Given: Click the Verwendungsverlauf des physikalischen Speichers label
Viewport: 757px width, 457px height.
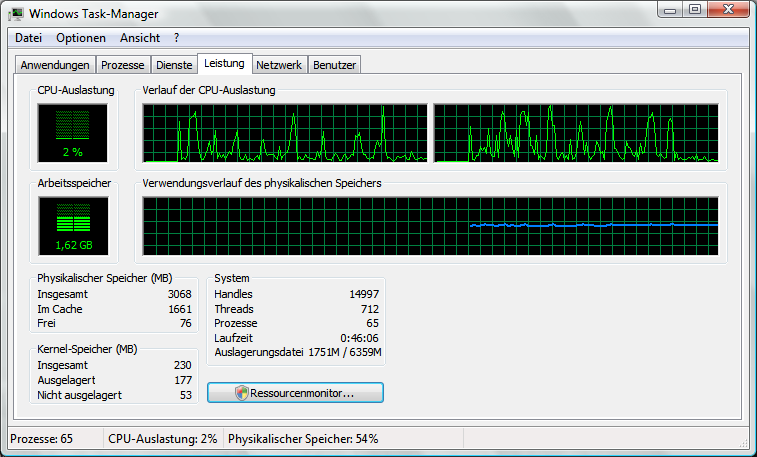Looking at the screenshot, I should click(x=262, y=183).
